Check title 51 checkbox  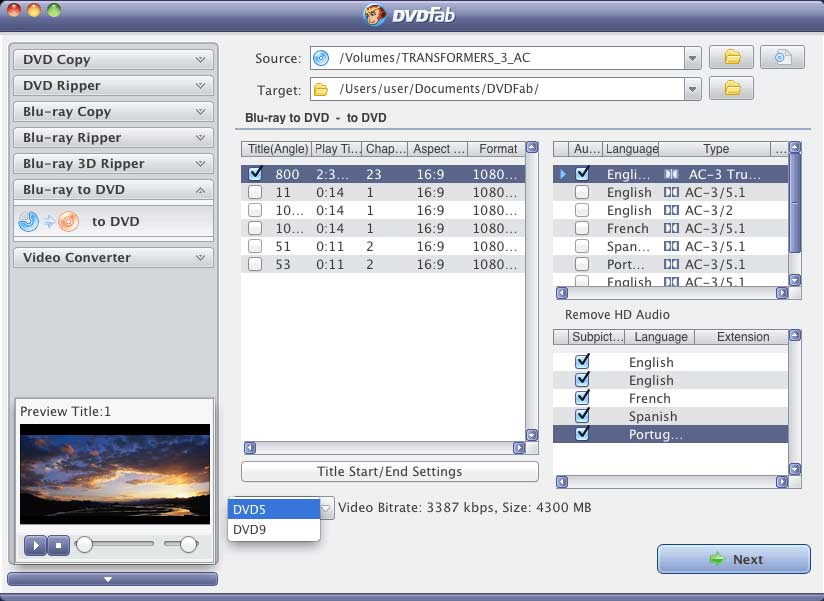click(255, 246)
